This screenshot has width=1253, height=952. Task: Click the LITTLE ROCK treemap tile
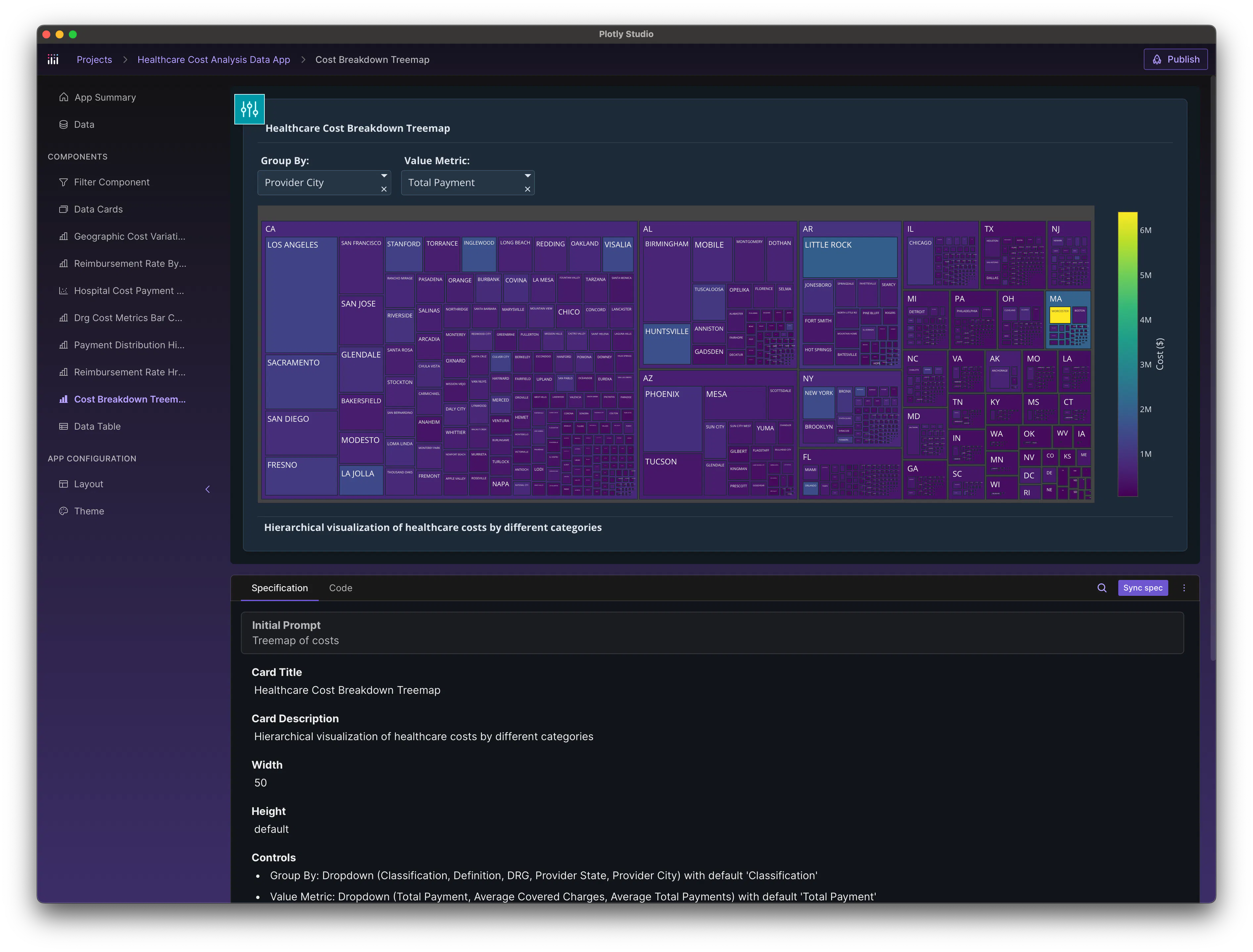[x=850, y=257]
